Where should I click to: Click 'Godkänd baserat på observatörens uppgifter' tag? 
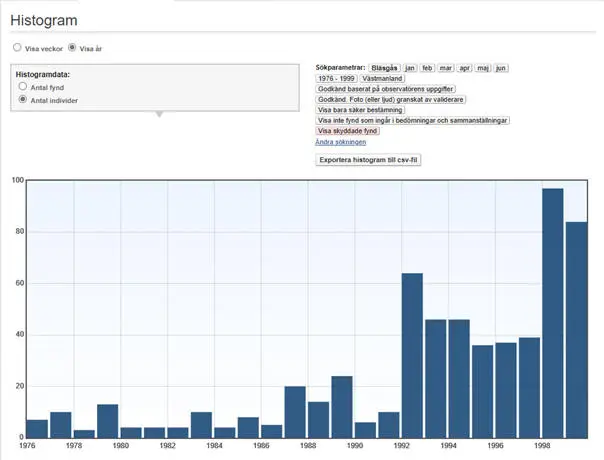click(x=384, y=89)
